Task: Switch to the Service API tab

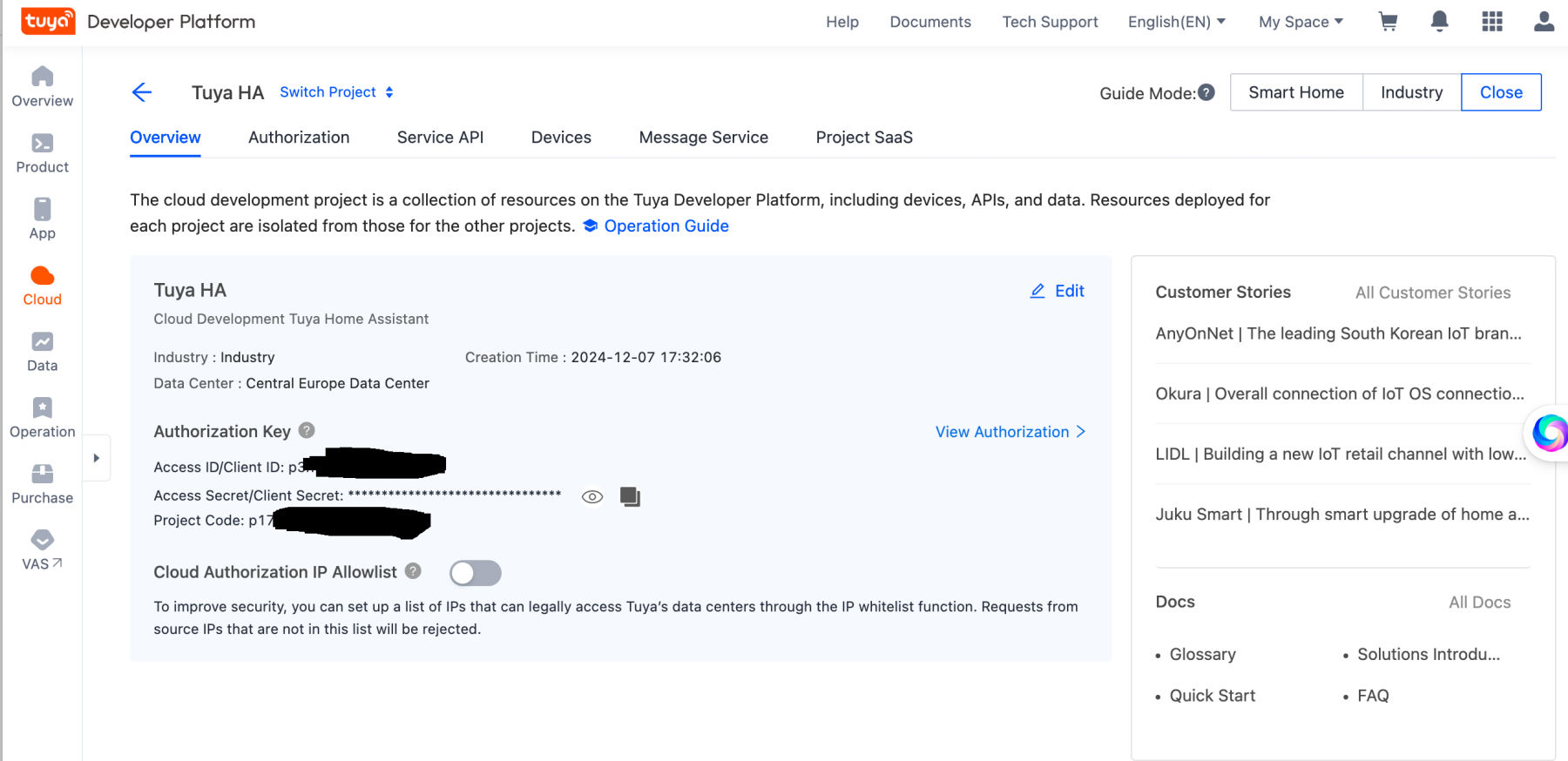Action: 440,138
